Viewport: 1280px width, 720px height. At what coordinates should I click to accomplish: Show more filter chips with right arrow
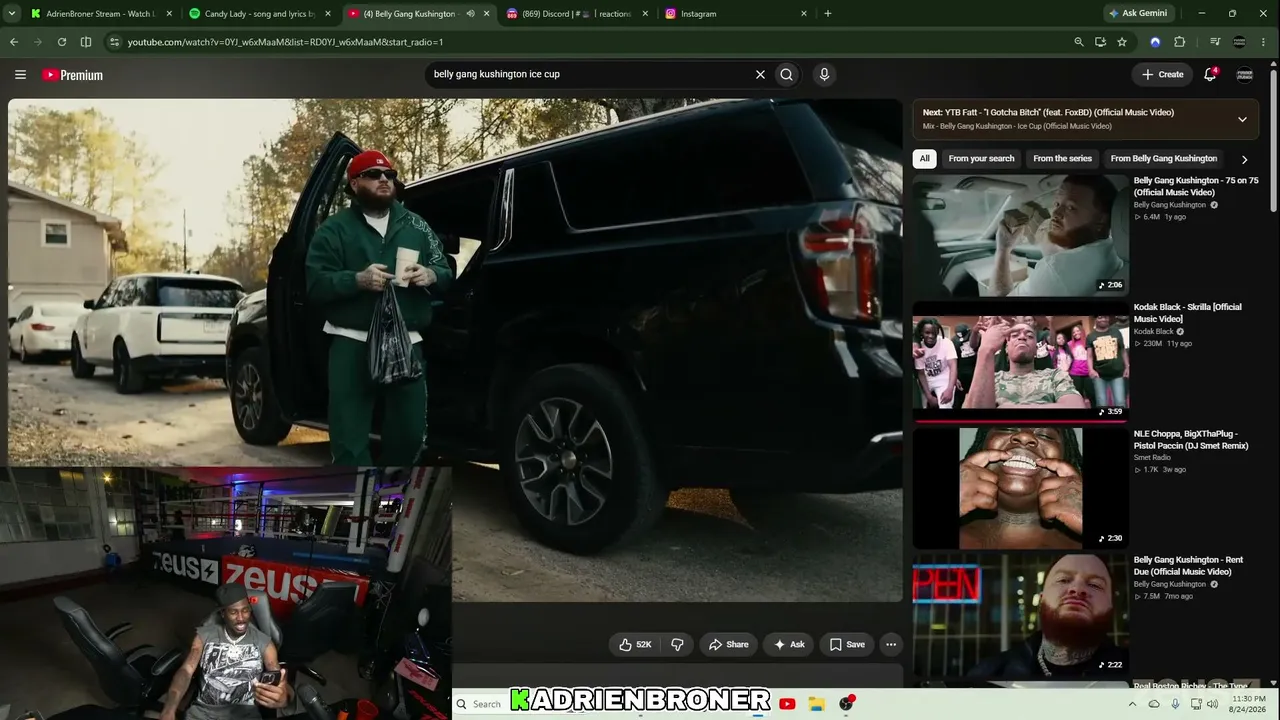pyautogui.click(x=1244, y=159)
